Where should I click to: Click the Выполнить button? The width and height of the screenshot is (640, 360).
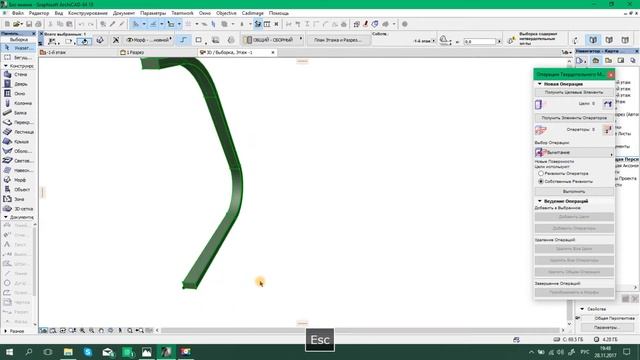pyautogui.click(x=574, y=191)
